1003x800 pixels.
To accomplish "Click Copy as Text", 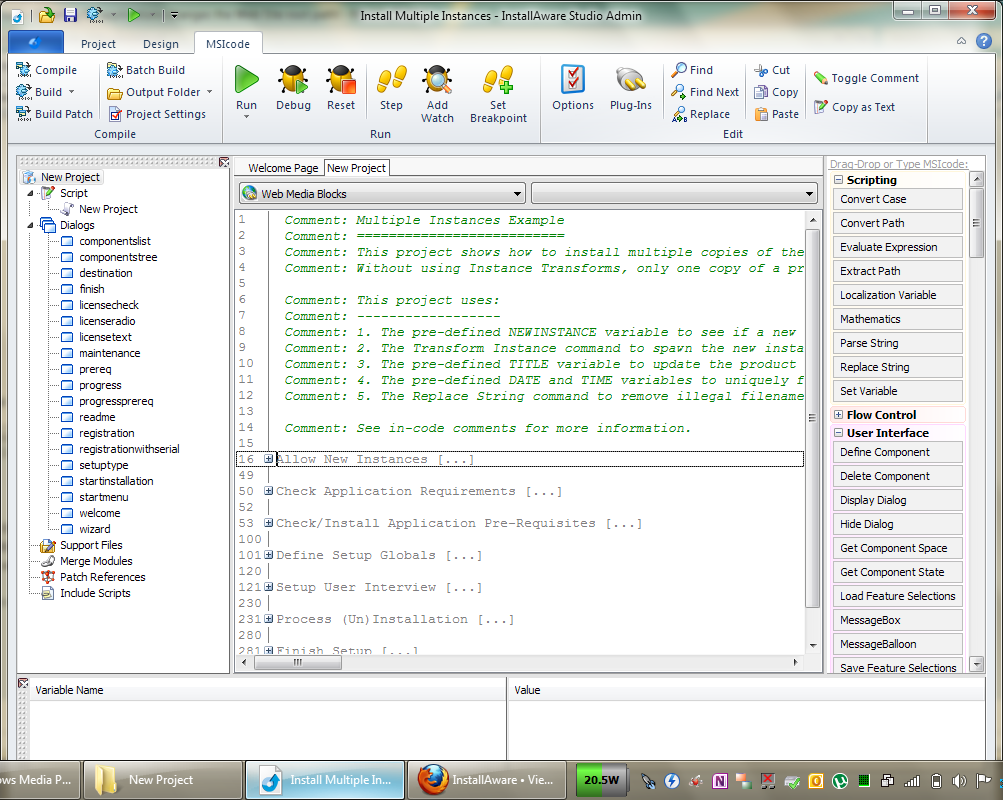I will 855,107.
